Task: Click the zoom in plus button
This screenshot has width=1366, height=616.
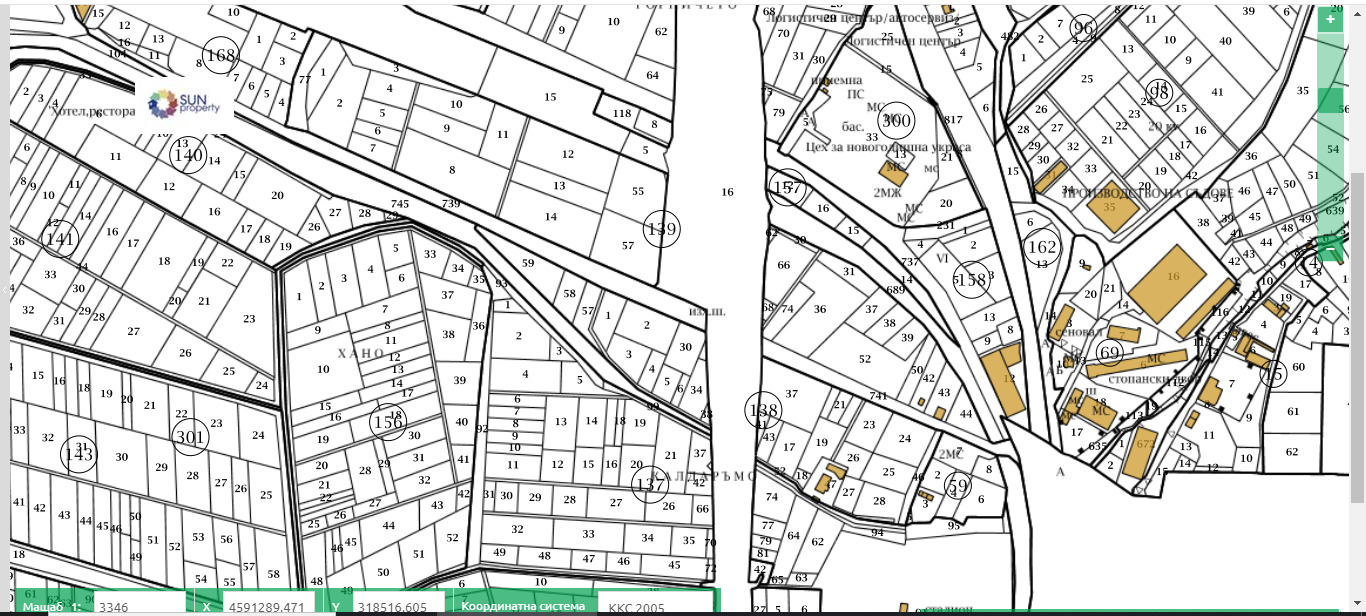Action: [1330, 19]
